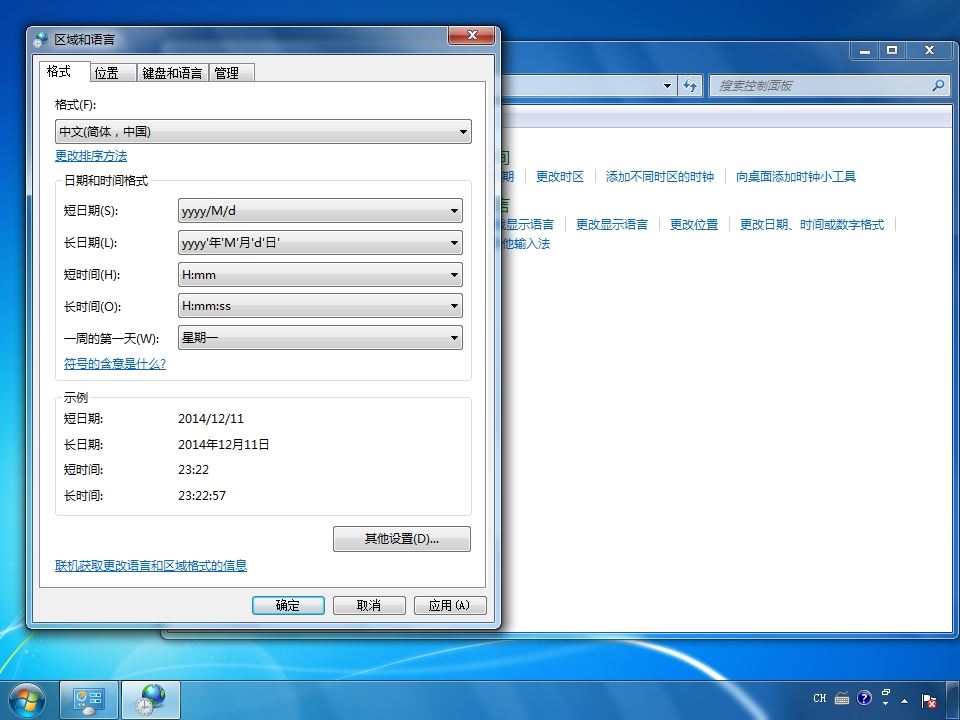The width and height of the screenshot is (960, 720).
Task: Click the blue help icon in language bar
Action: (864, 698)
